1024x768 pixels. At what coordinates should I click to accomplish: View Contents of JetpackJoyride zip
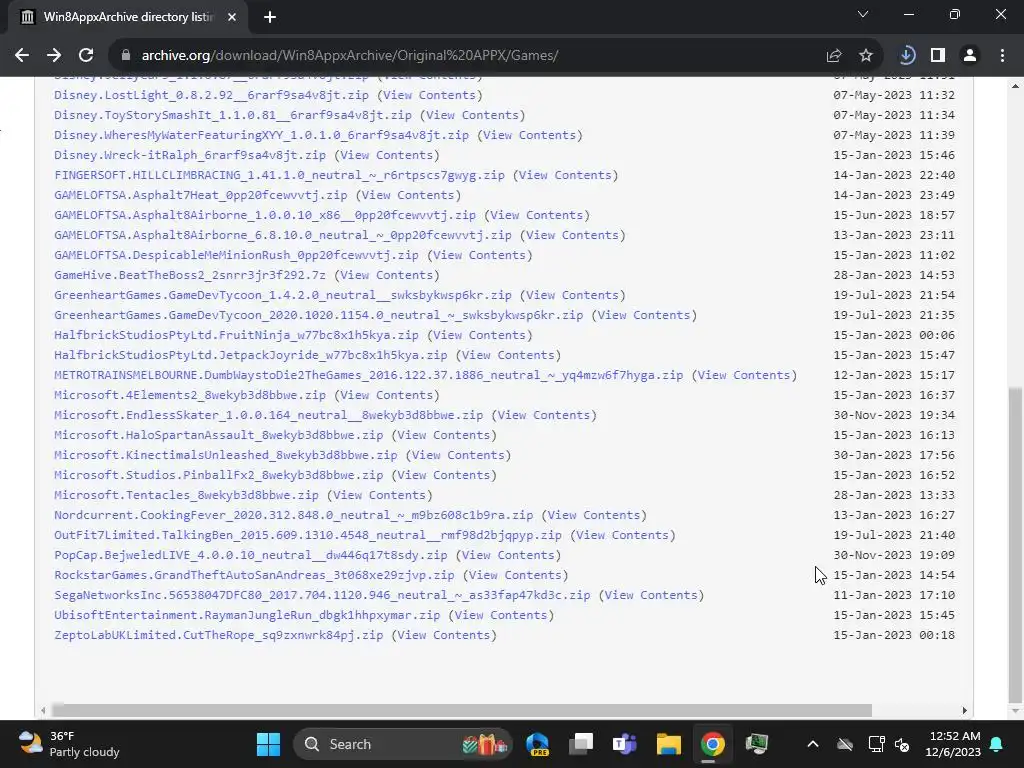click(508, 355)
